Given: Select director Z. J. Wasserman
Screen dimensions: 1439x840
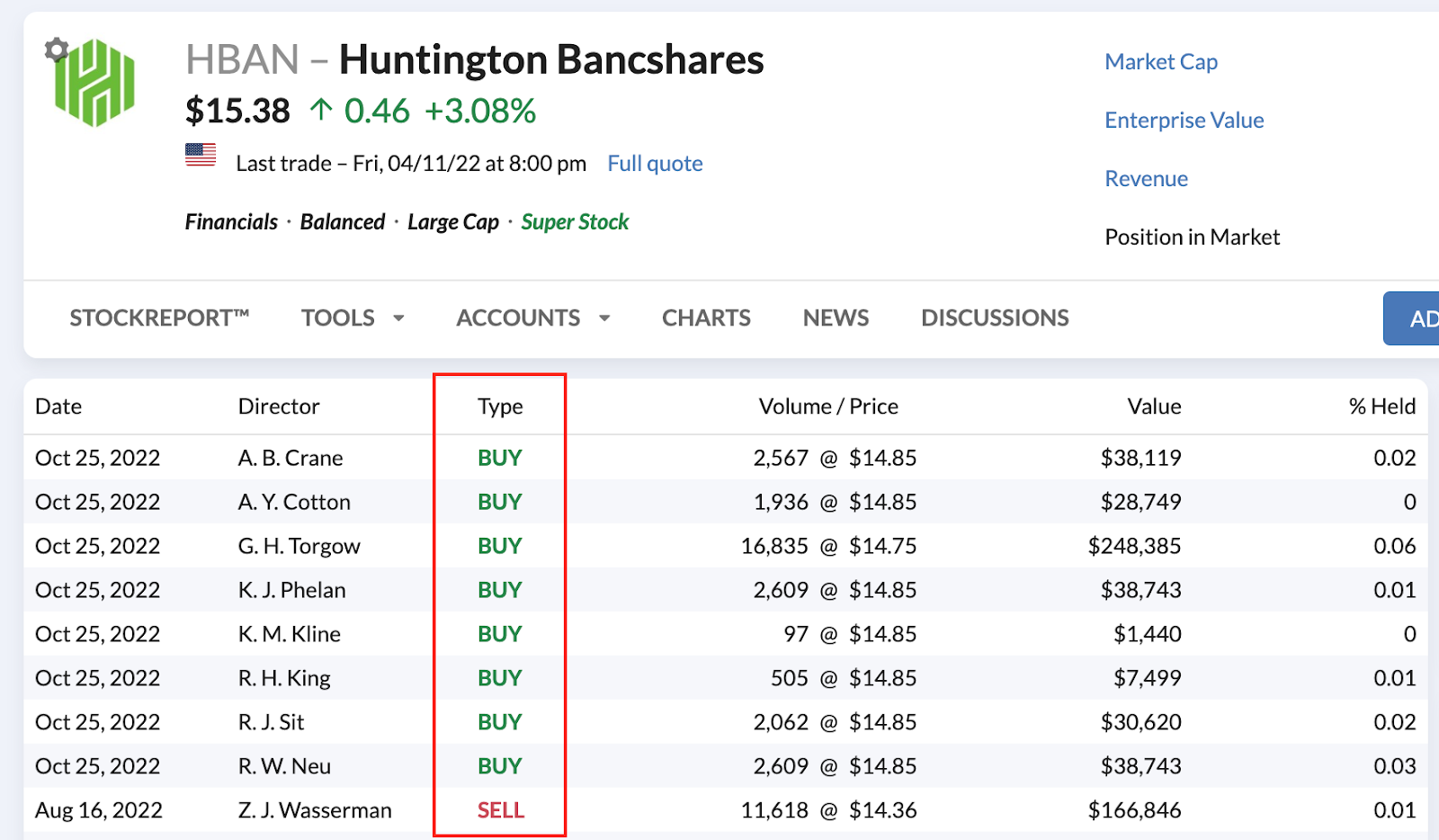Looking at the screenshot, I should pyautogui.click(x=315, y=811).
